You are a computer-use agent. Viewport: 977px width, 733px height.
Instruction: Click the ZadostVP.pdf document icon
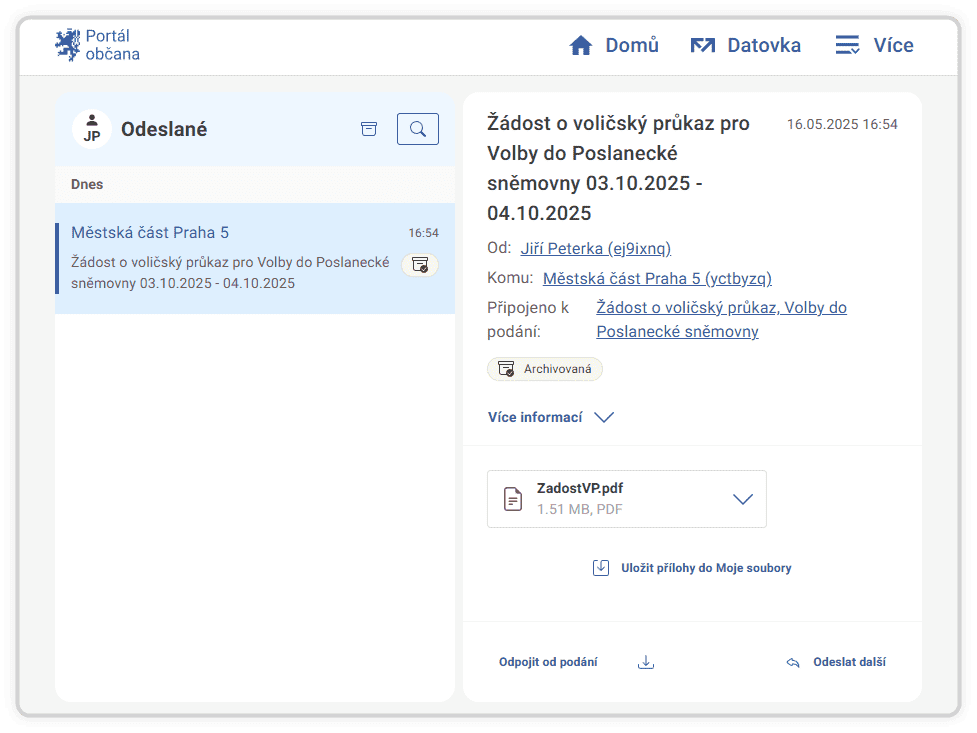513,499
